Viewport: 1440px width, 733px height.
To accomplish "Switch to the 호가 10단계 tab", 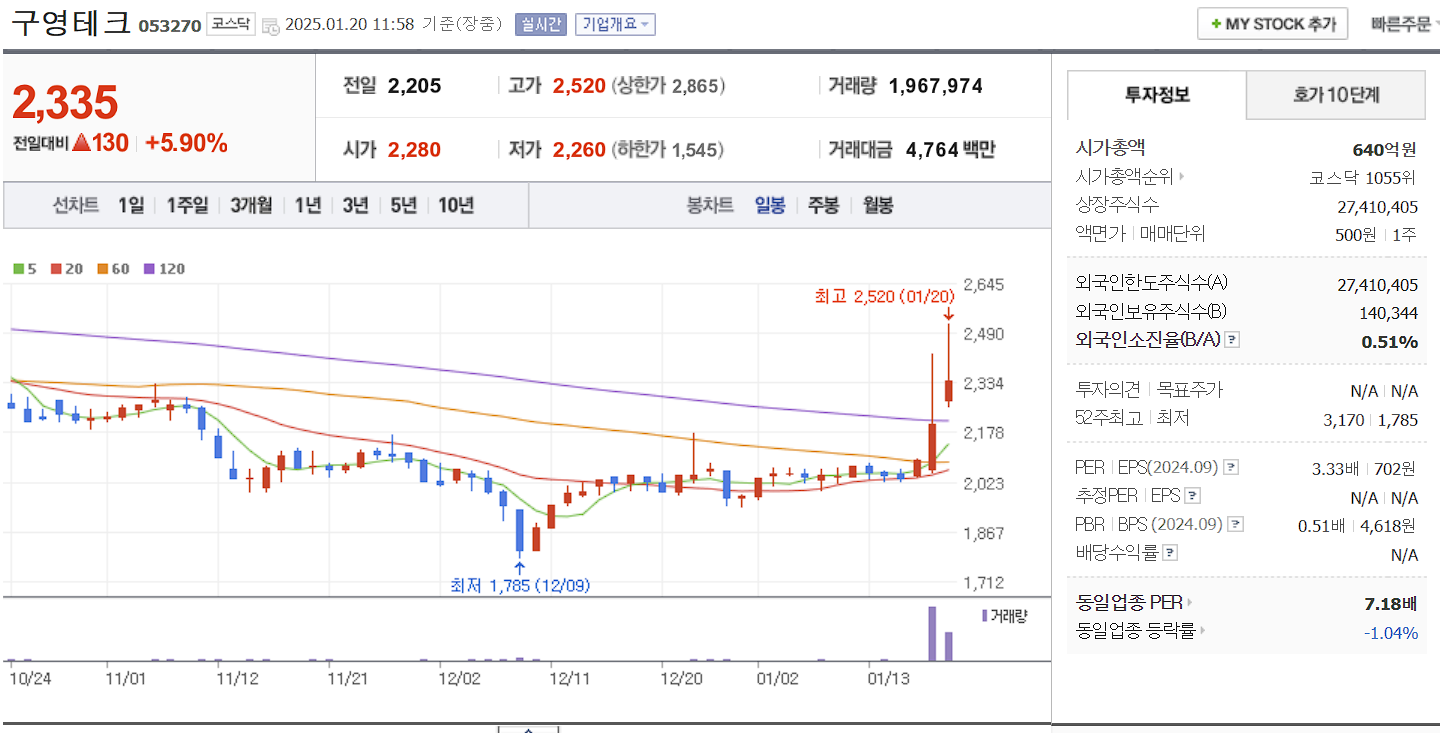I will pos(1335,95).
